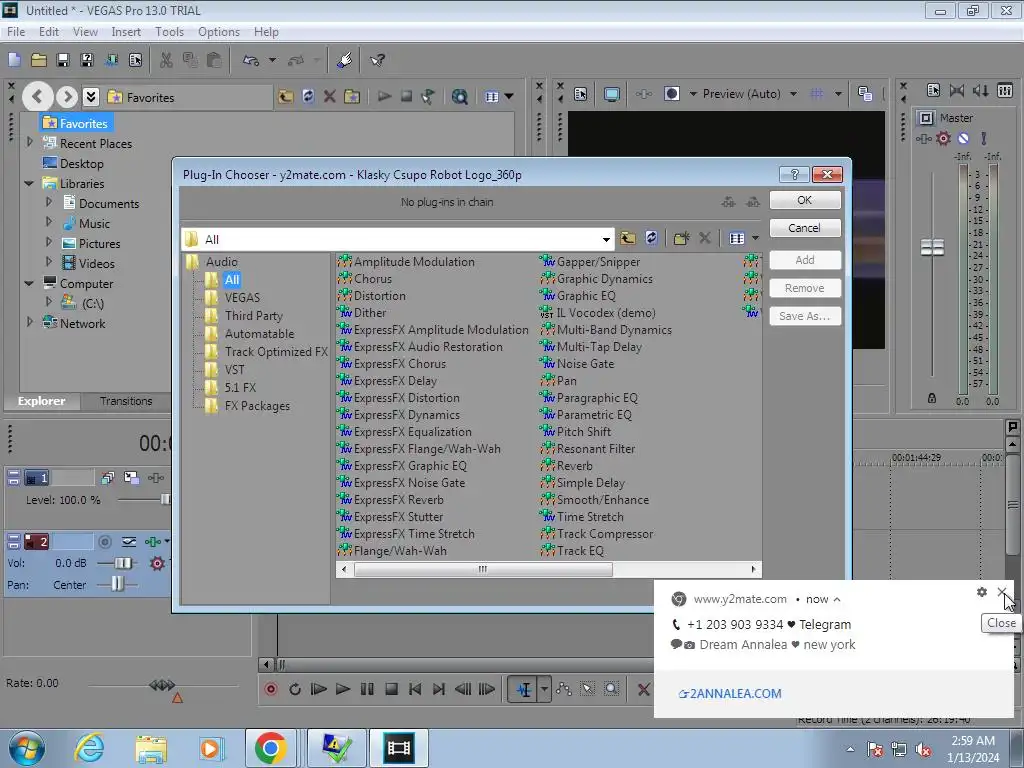
Task: Click the Master volume fader
Action: pos(932,247)
